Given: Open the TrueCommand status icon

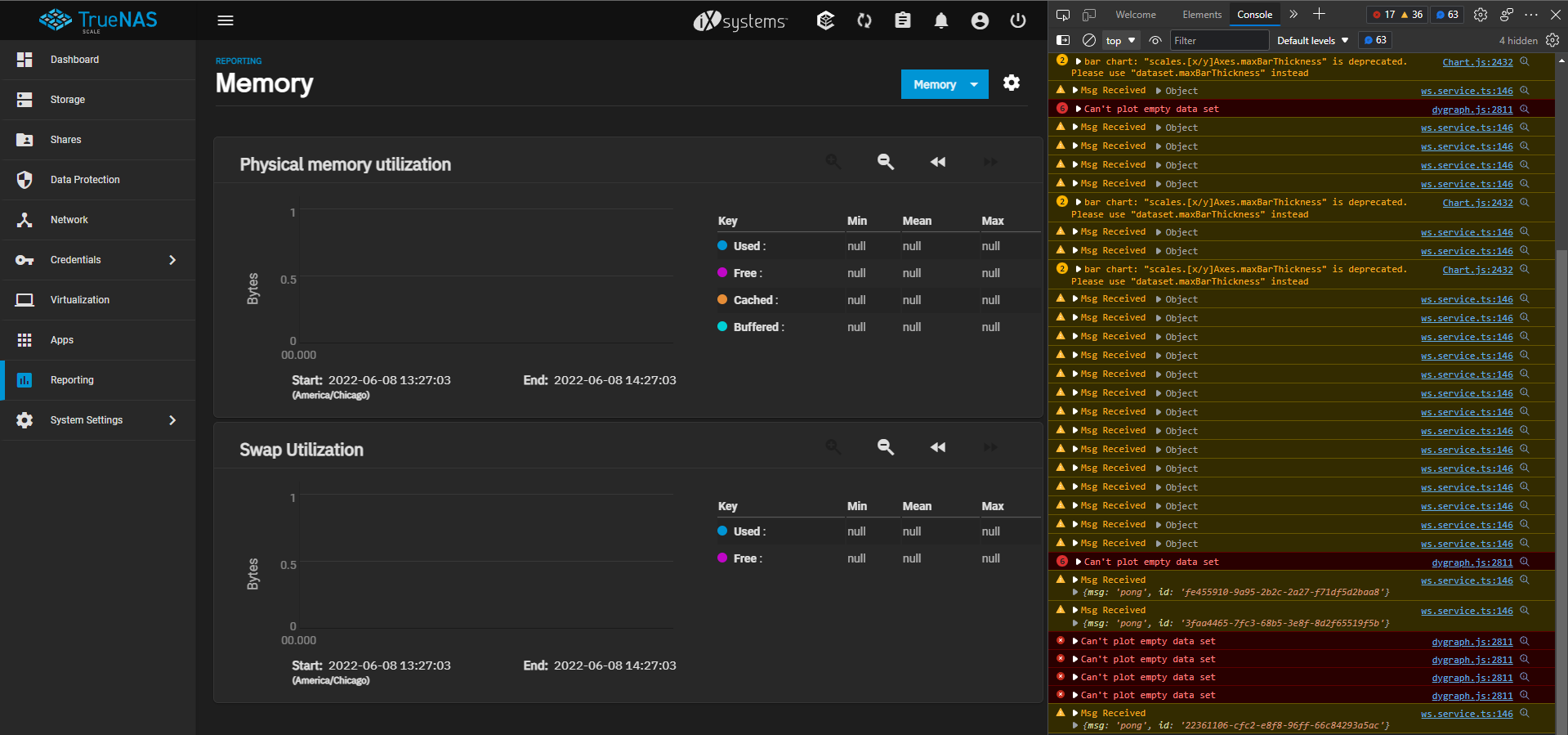Looking at the screenshot, I should (x=825, y=20).
